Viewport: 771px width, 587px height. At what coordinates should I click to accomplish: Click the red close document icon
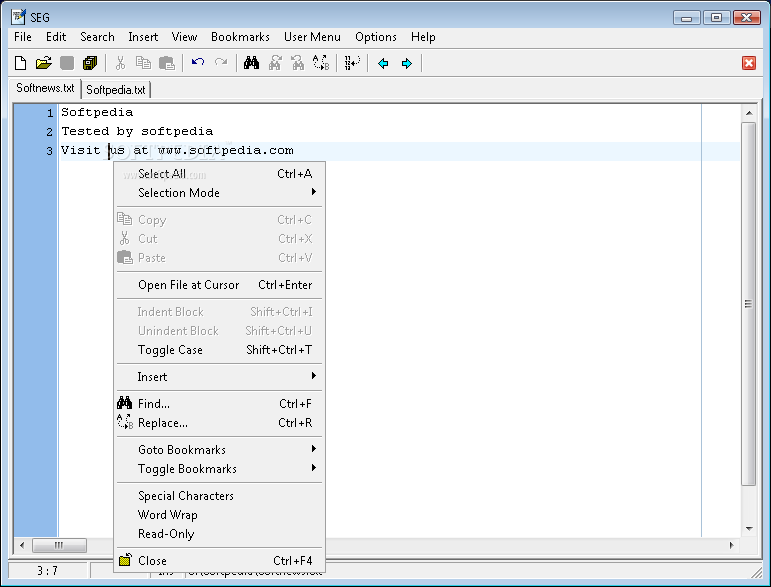(x=749, y=63)
